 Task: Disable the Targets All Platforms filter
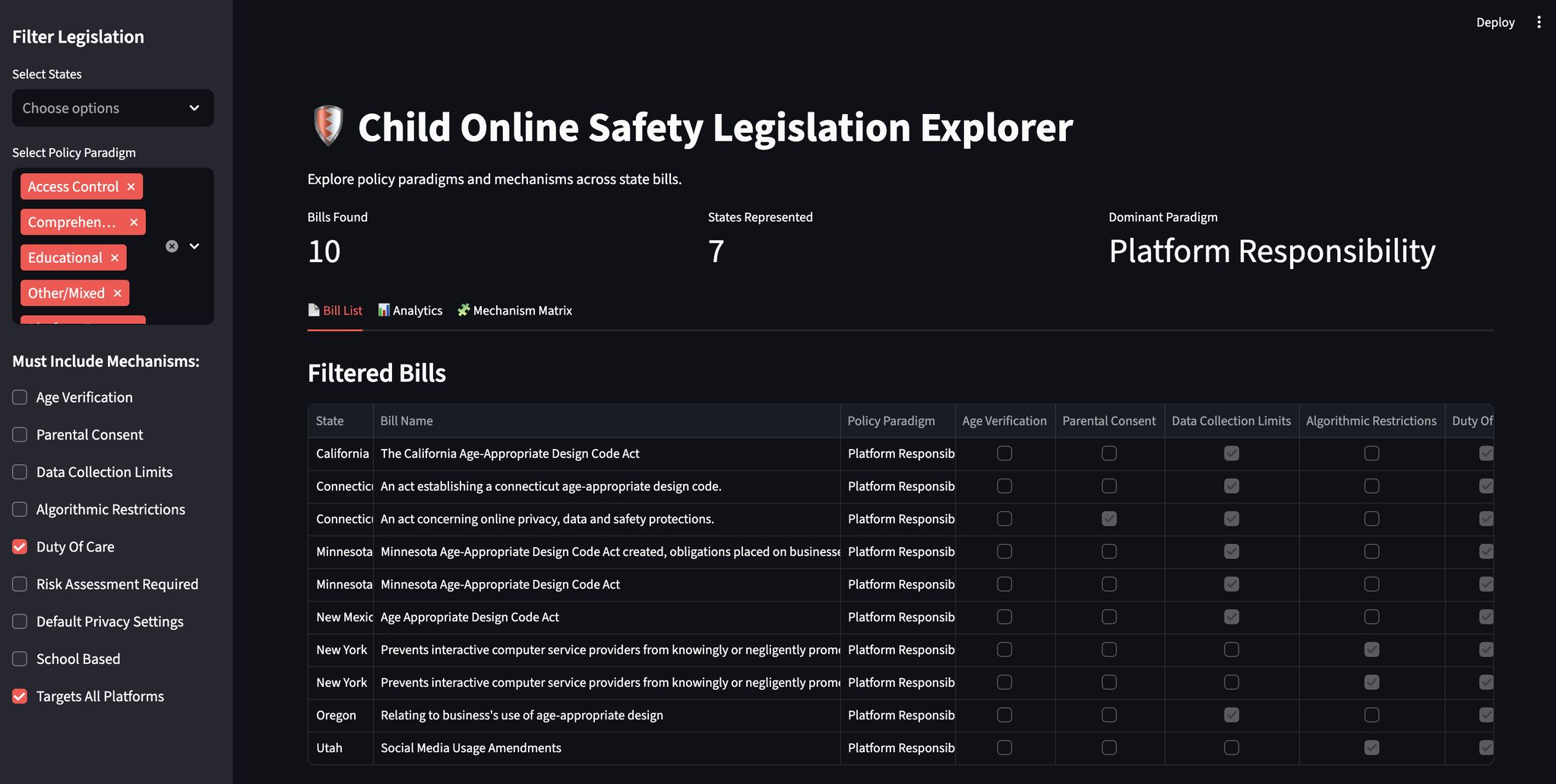pos(21,696)
